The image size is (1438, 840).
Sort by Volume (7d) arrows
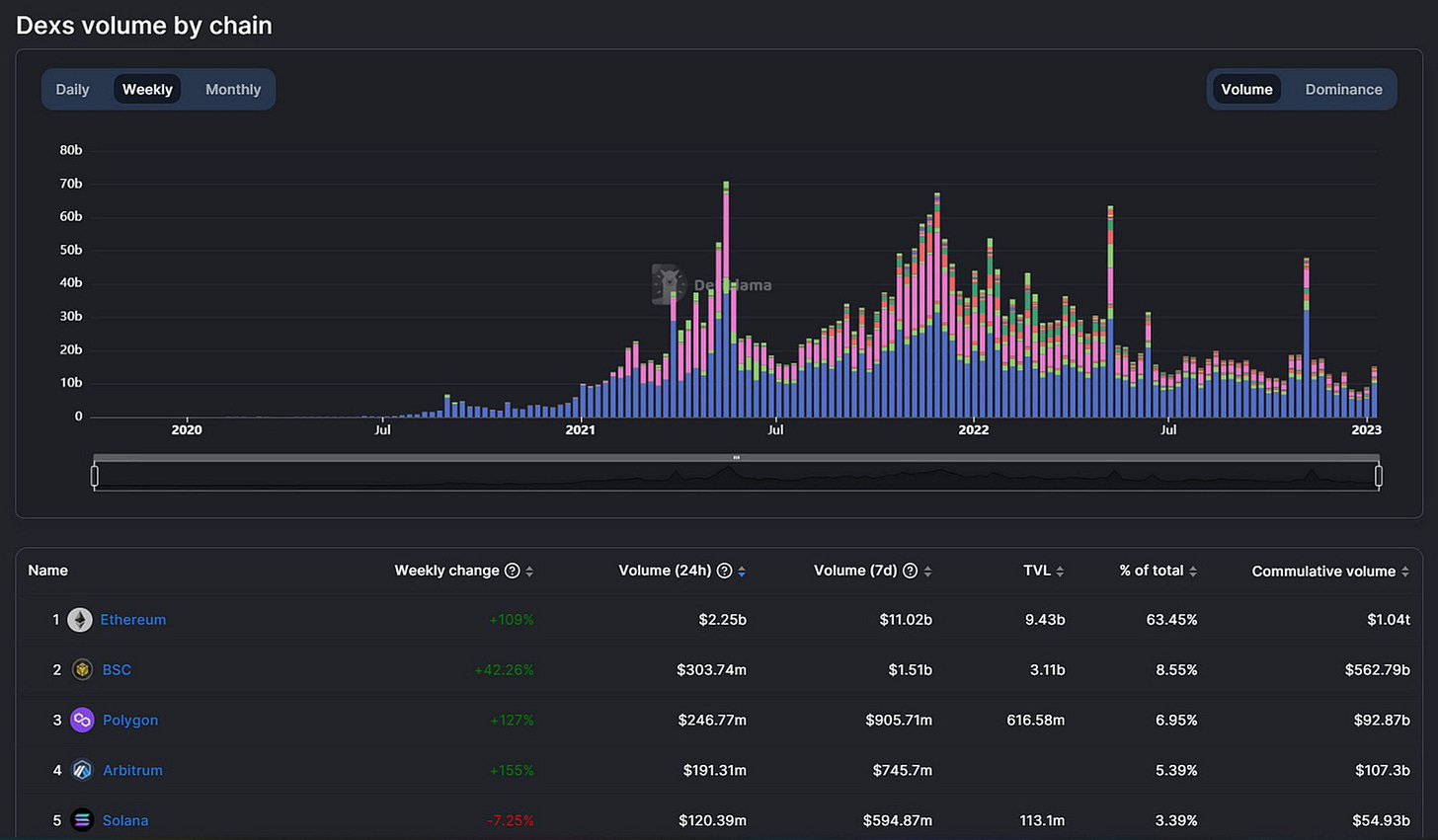(927, 572)
